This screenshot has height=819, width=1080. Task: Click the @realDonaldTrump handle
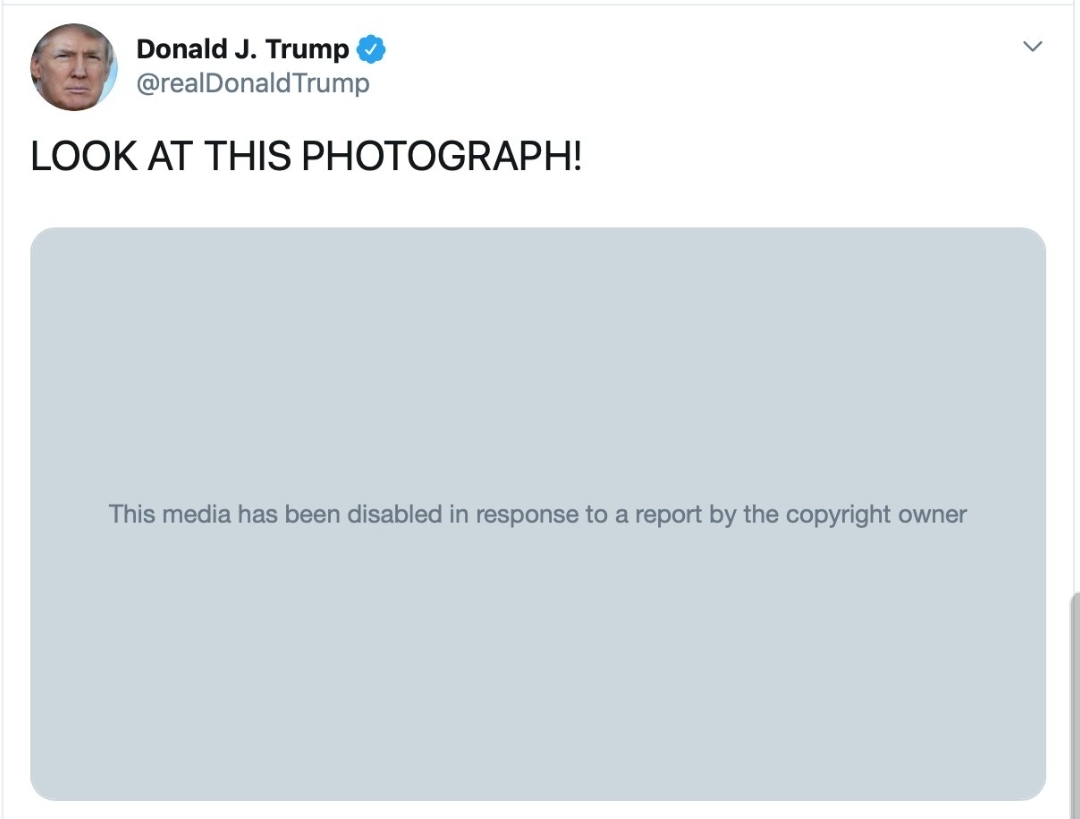tap(252, 83)
